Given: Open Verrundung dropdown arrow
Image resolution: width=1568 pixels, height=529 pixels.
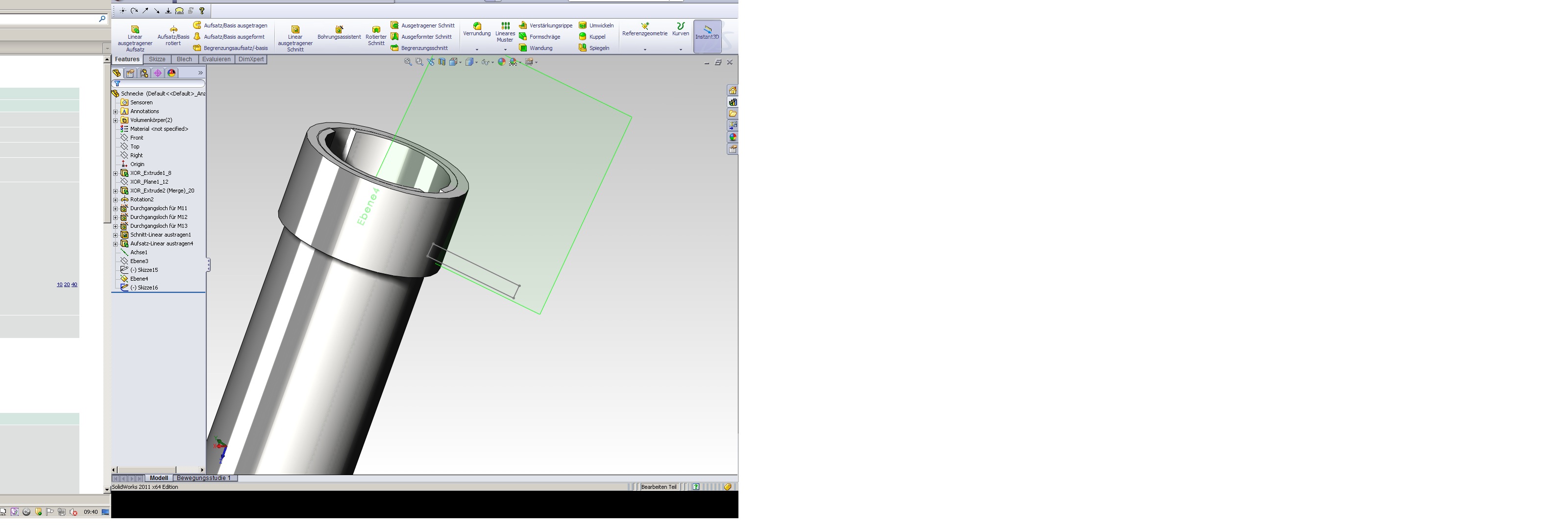Looking at the screenshot, I should click(x=477, y=49).
